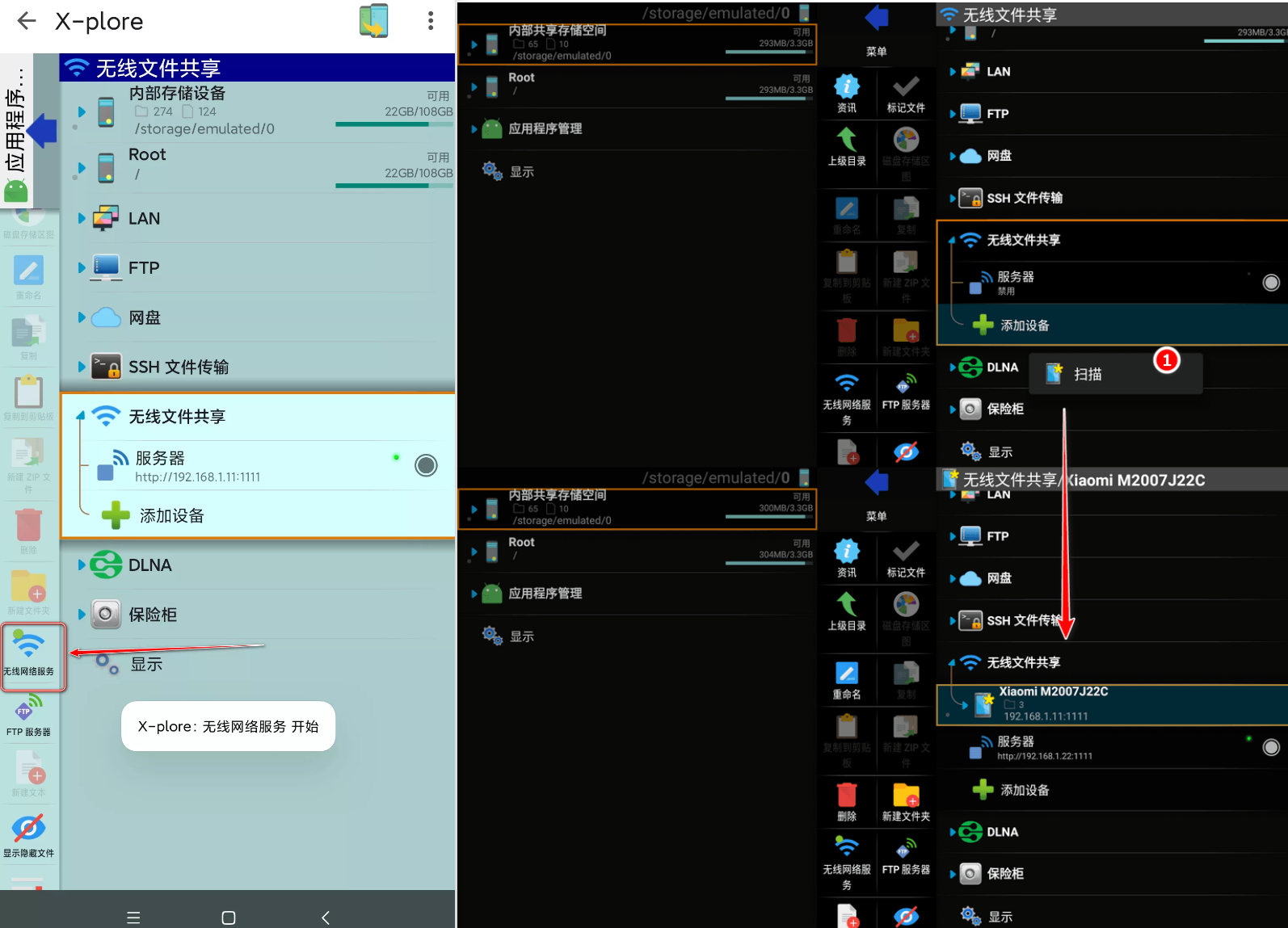The image size is (1288, 928).
Task: Toggle 标记文件 checkmark in upper dark screenshot
Action: coord(906,86)
